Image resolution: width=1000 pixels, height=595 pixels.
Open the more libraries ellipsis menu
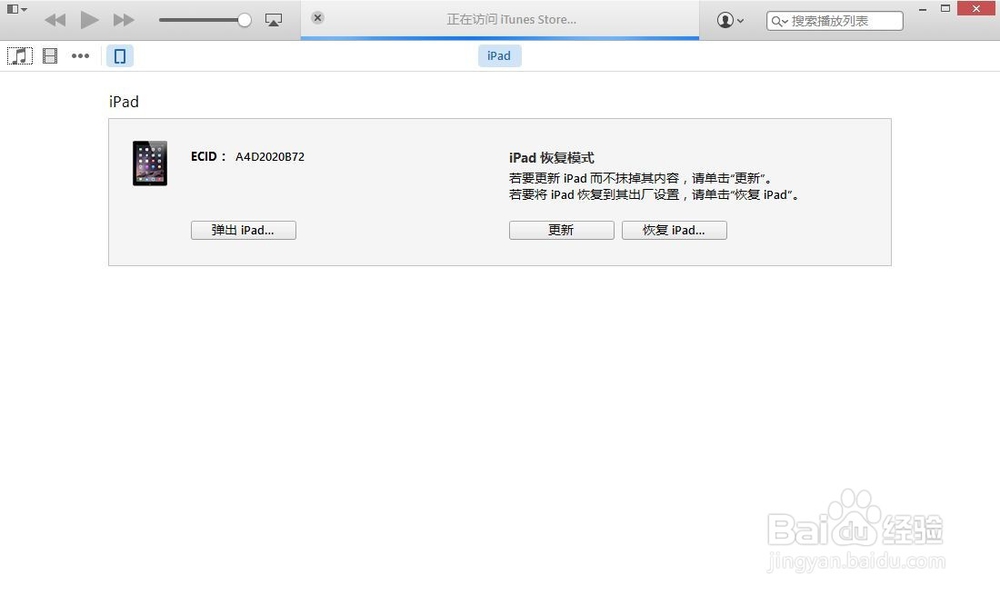tap(80, 56)
